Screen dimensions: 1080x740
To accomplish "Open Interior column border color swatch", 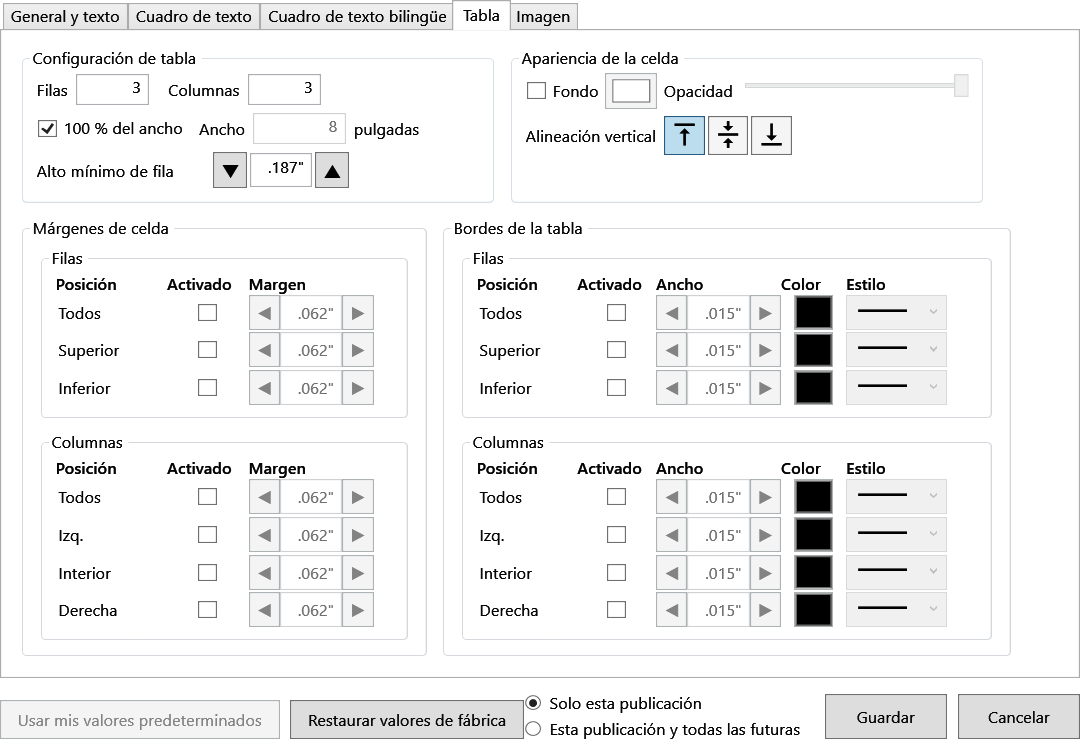I will click(813, 572).
